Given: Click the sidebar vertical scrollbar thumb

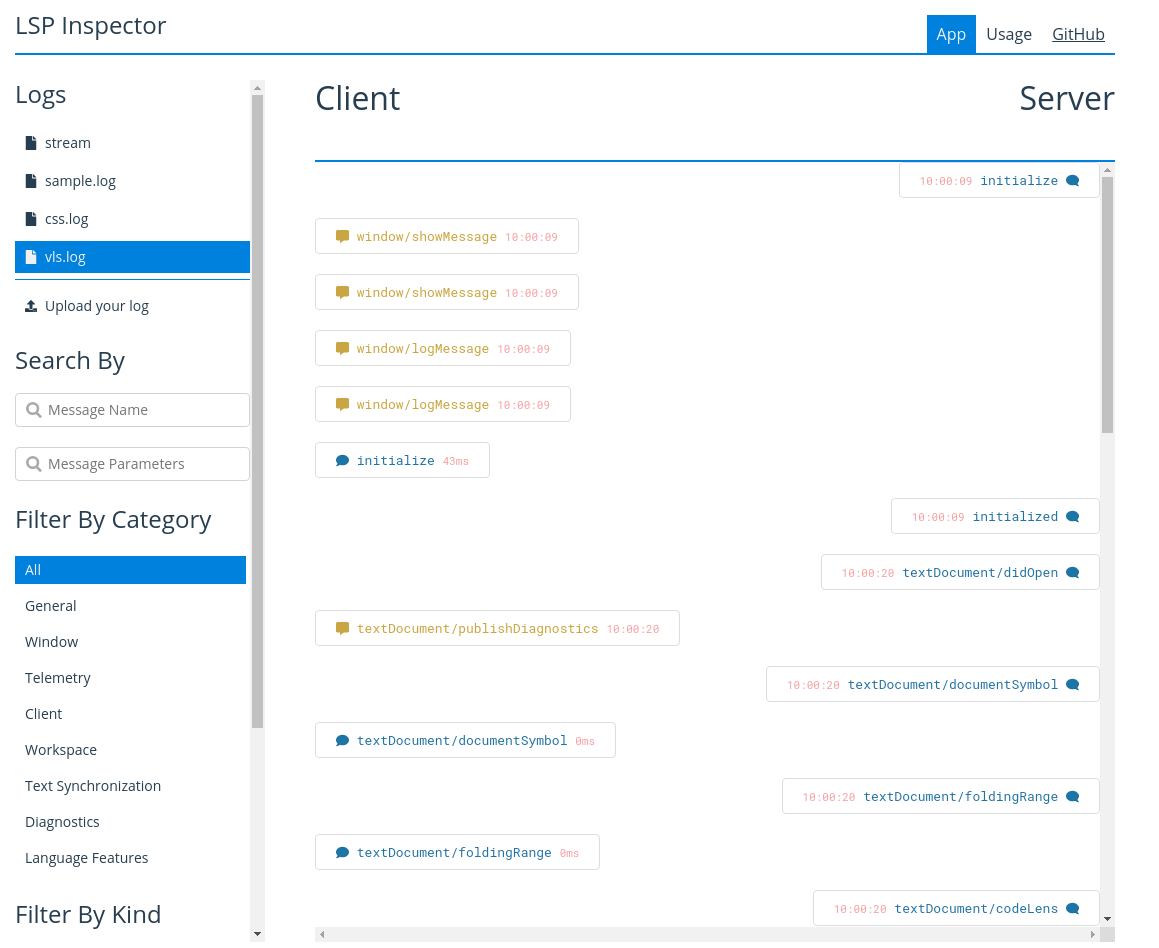Looking at the screenshot, I should coord(257,412).
